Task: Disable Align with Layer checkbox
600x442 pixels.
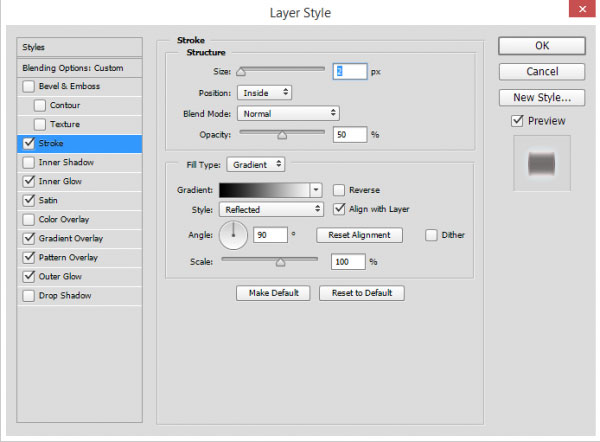Action: tap(340, 209)
